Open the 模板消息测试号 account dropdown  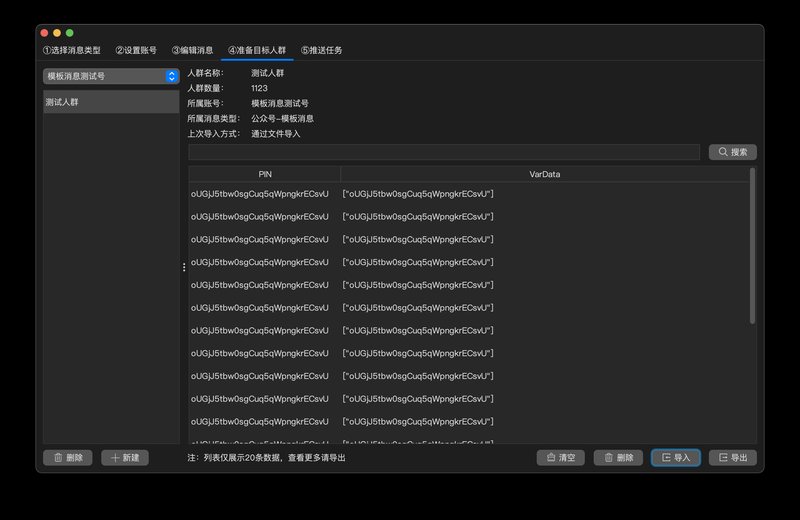point(110,76)
